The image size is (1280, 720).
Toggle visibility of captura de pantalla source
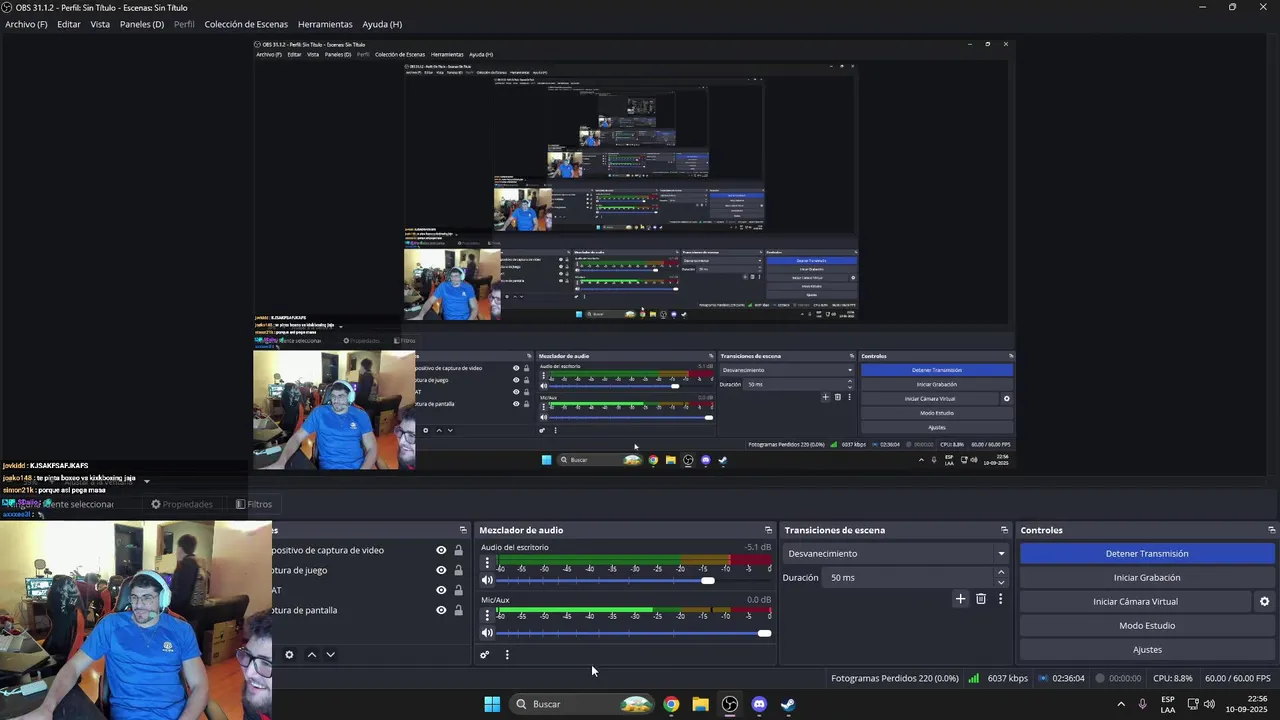point(441,610)
